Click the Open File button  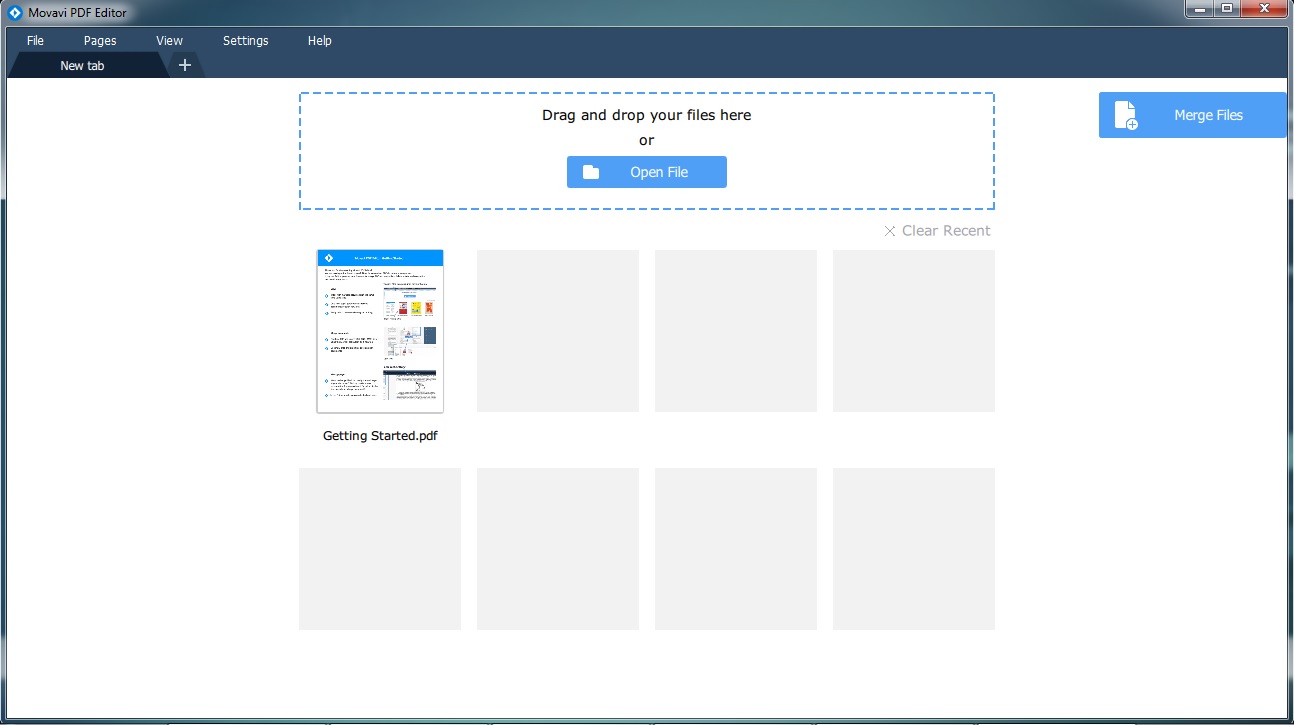[x=647, y=172]
